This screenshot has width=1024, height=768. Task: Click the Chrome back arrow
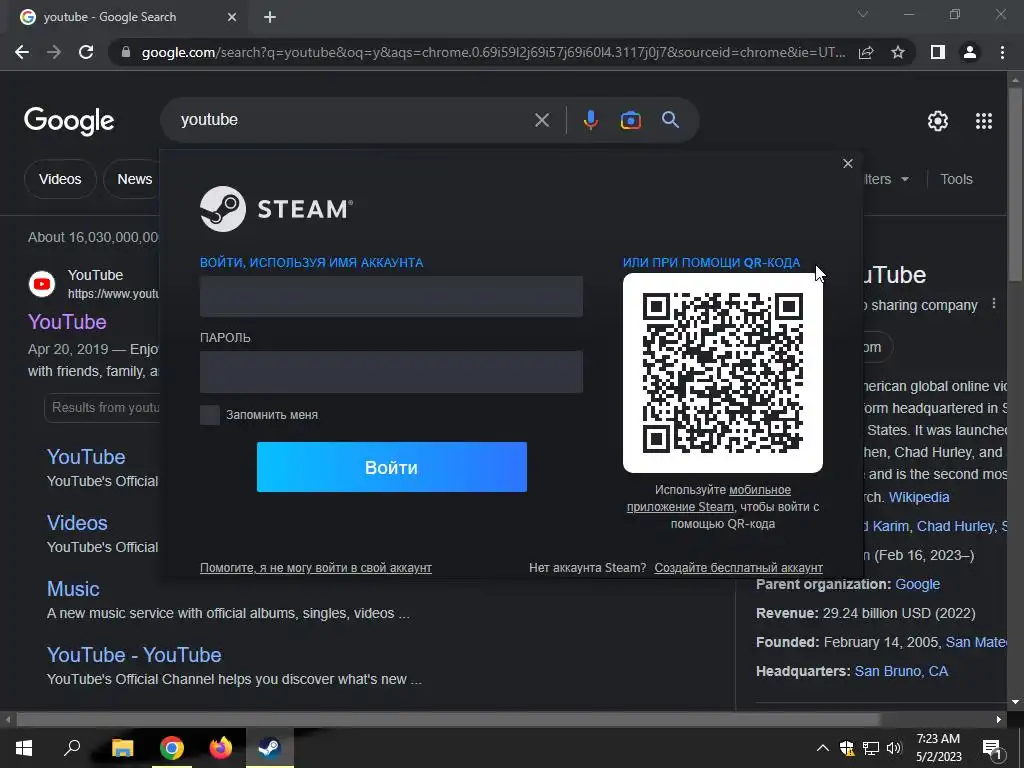[x=22, y=52]
